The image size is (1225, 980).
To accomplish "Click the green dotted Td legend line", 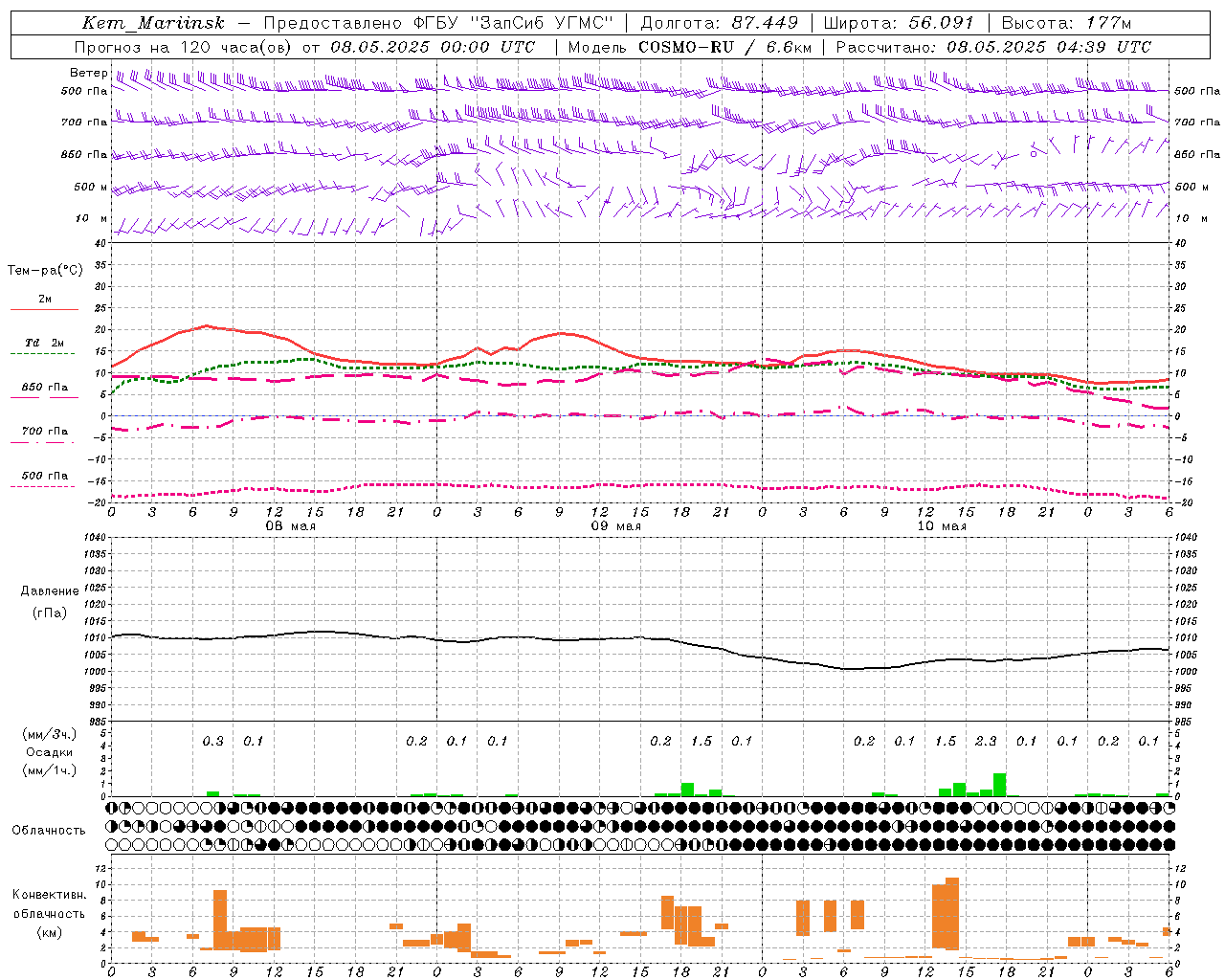I will coord(42,353).
